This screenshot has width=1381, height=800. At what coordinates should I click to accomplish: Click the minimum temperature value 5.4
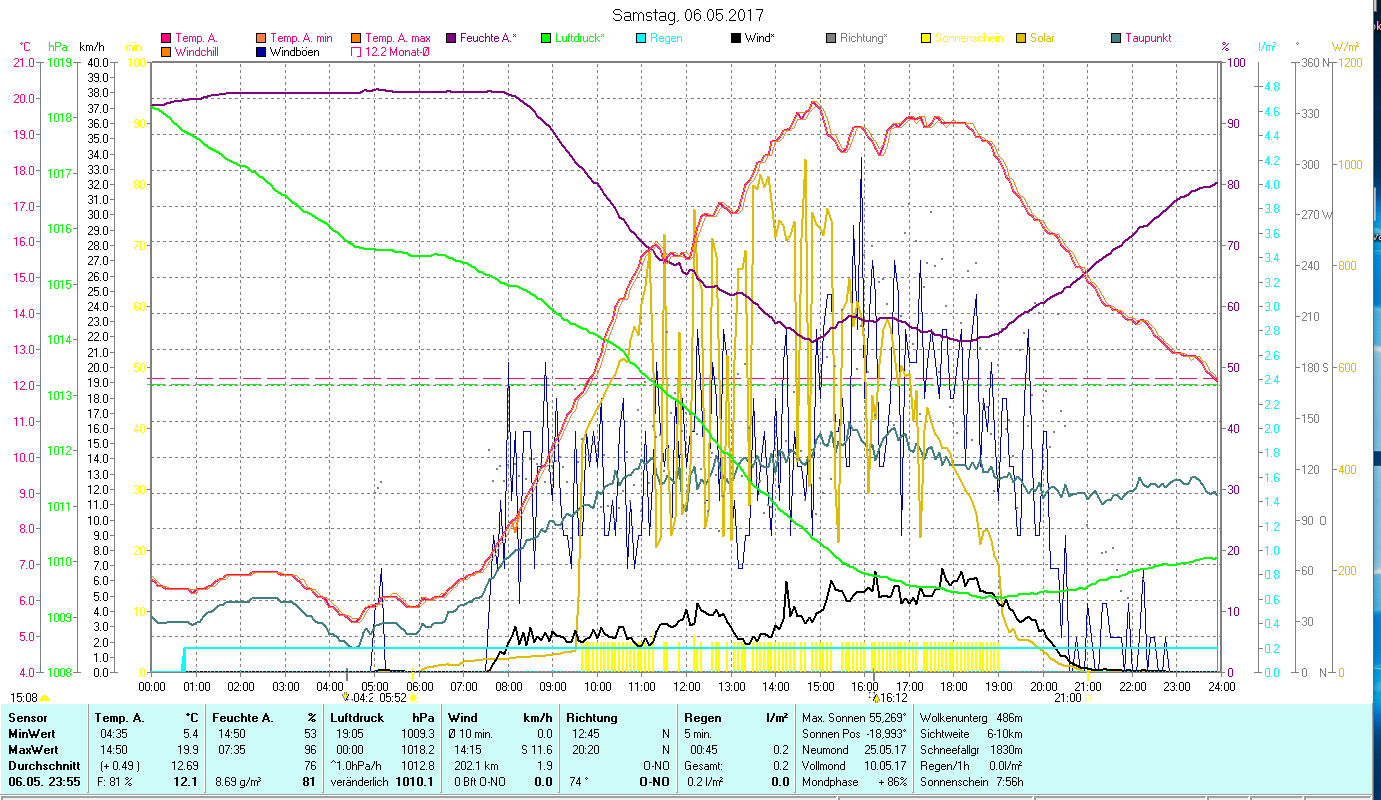[x=189, y=734]
